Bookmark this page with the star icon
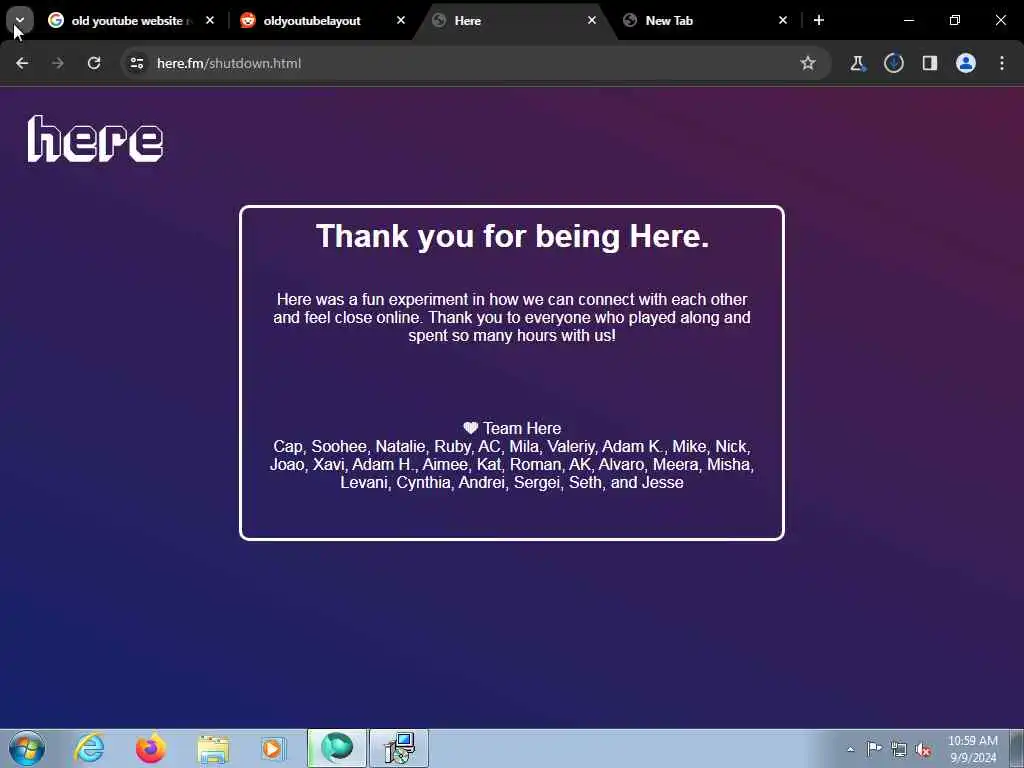The height and width of the screenshot is (768, 1024). coord(808,63)
